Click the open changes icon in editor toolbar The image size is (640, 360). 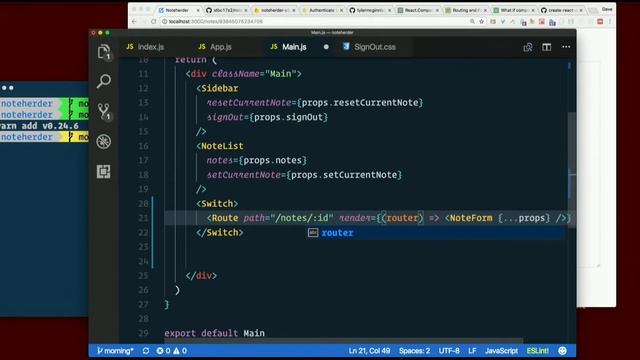(528, 47)
